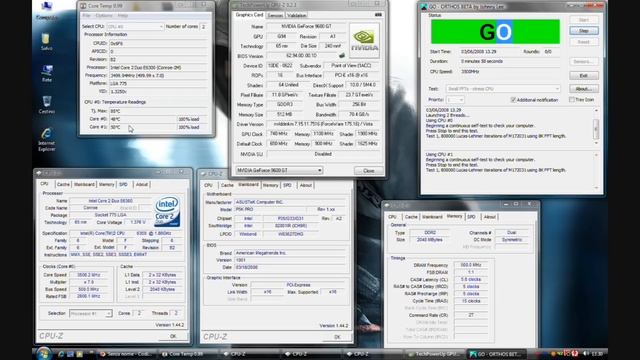This screenshot has height=360, width=640.
Task: Open Cache tab in CPU-Z processor window
Action: pyautogui.click(x=63, y=184)
